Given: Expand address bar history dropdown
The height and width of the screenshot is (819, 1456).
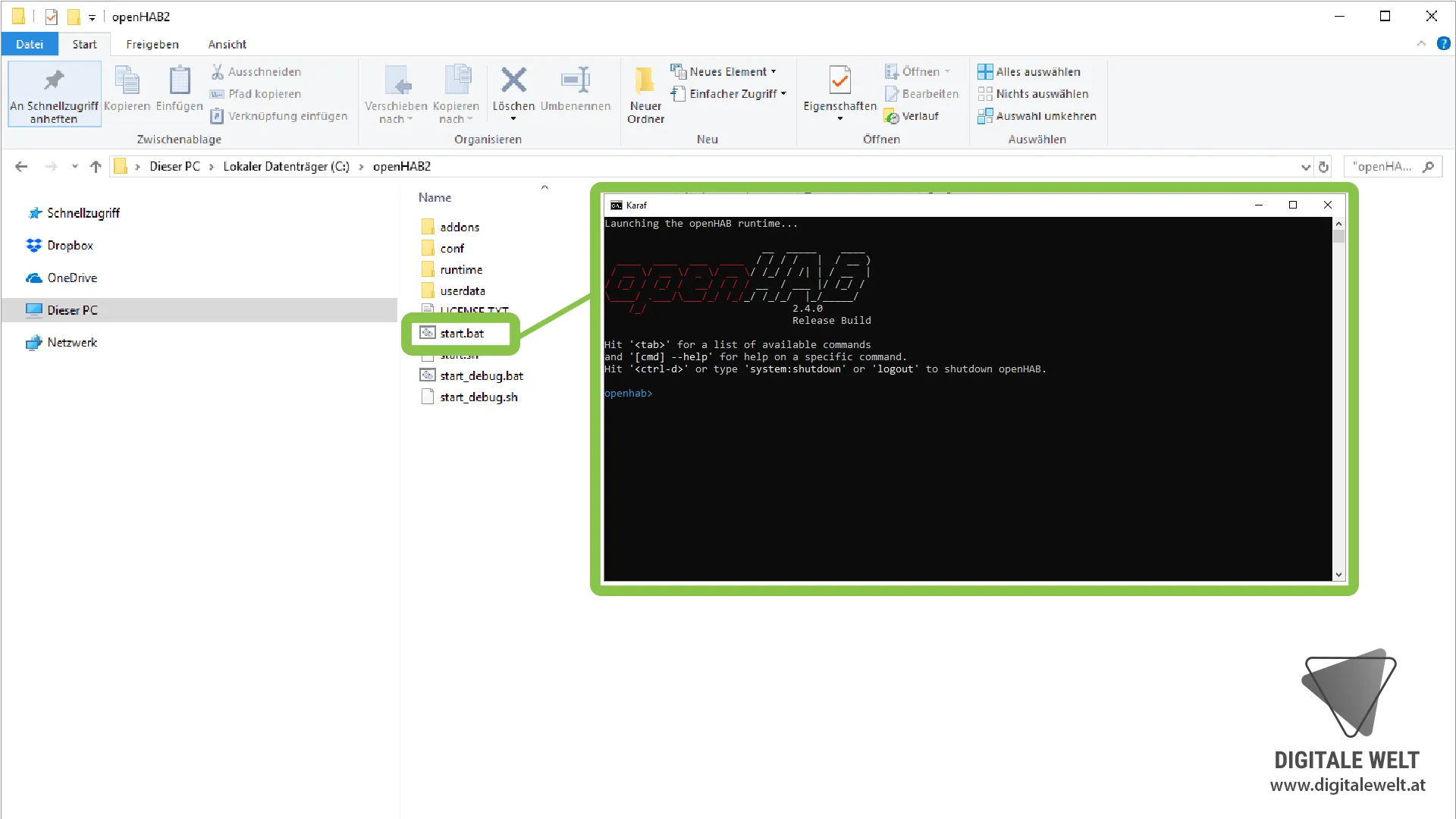Looking at the screenshot, I should [1306, 167].
